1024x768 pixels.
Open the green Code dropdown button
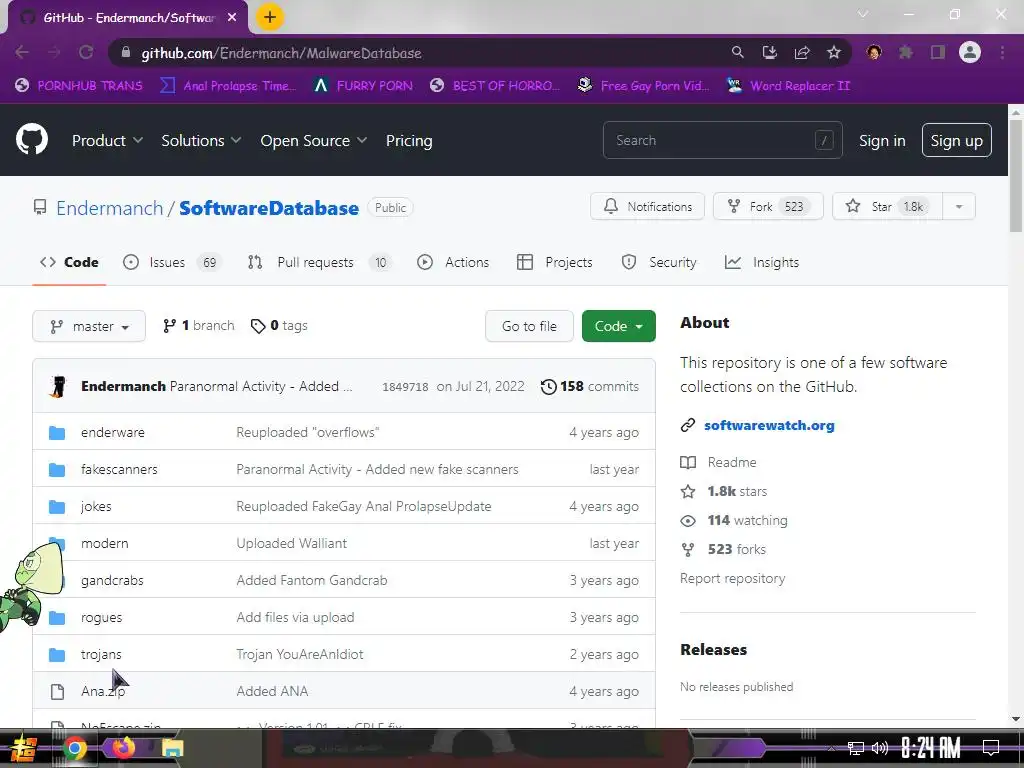(618, 326)
